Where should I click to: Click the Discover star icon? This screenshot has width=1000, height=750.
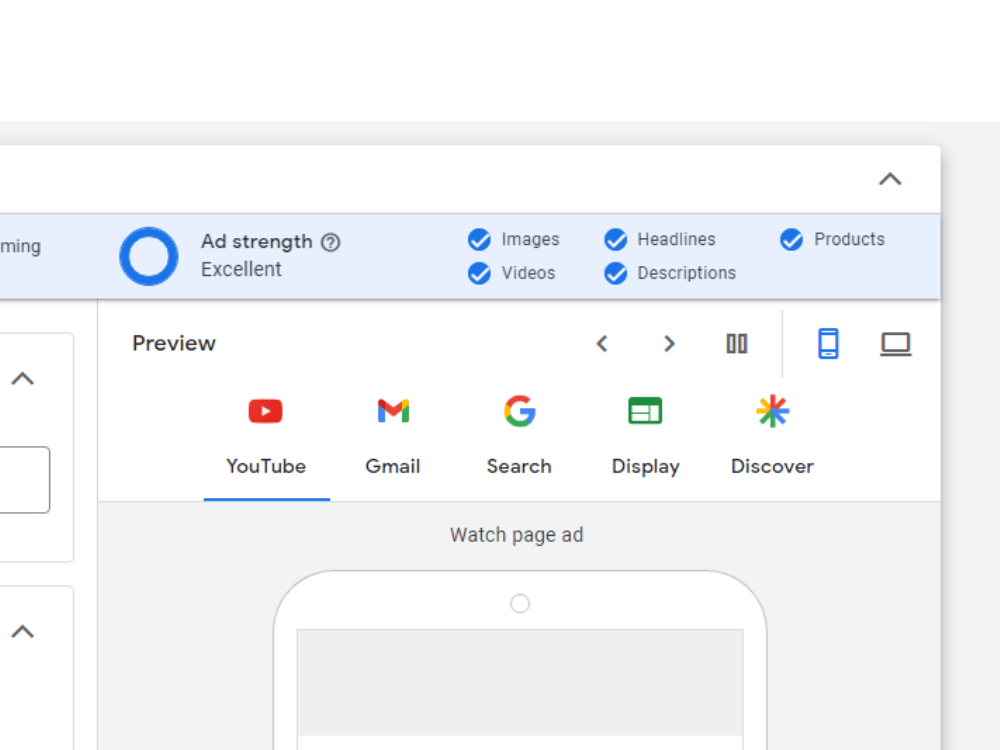(x=772, y=411)
